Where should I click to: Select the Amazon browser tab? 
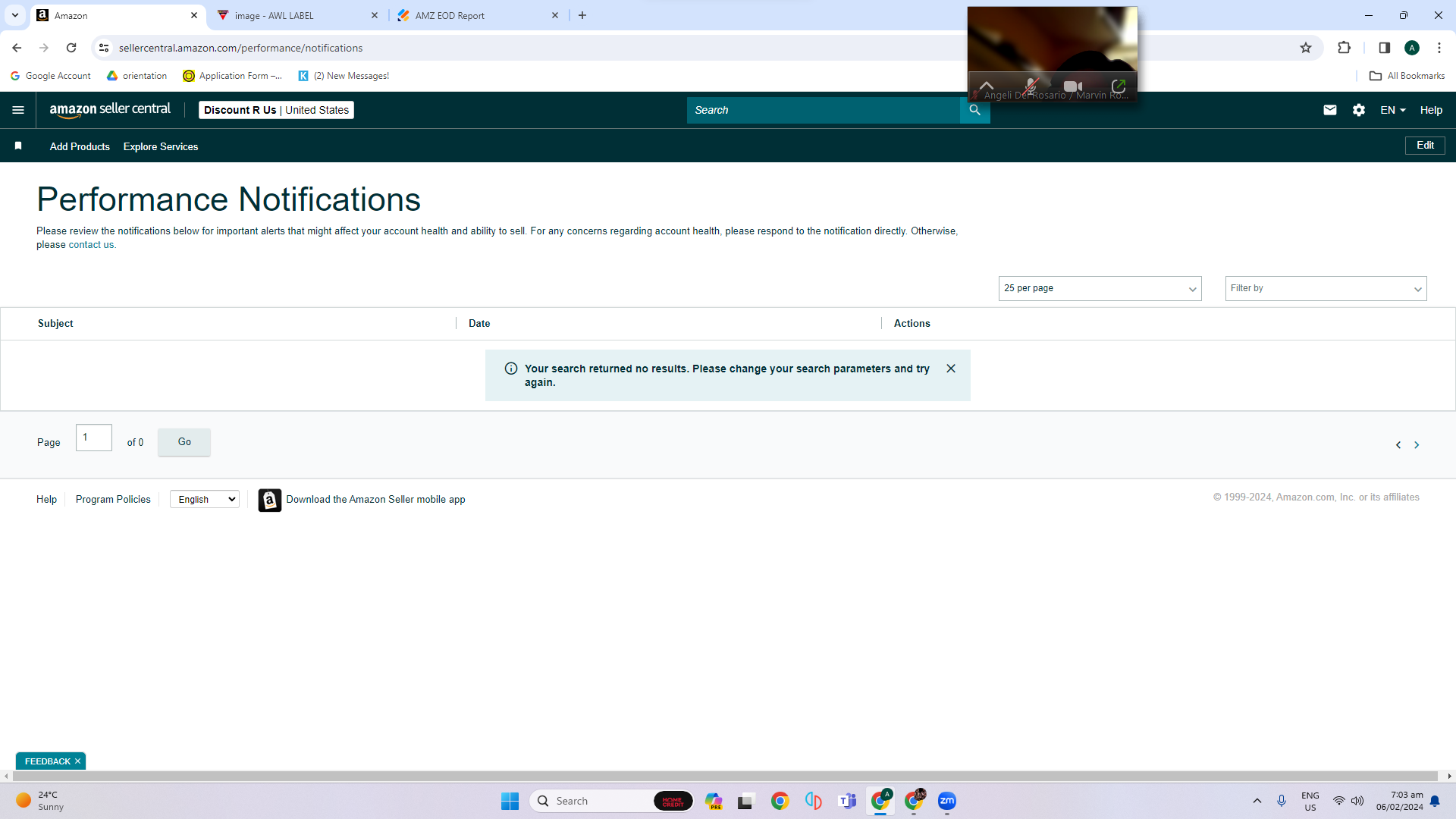point(118,15)
